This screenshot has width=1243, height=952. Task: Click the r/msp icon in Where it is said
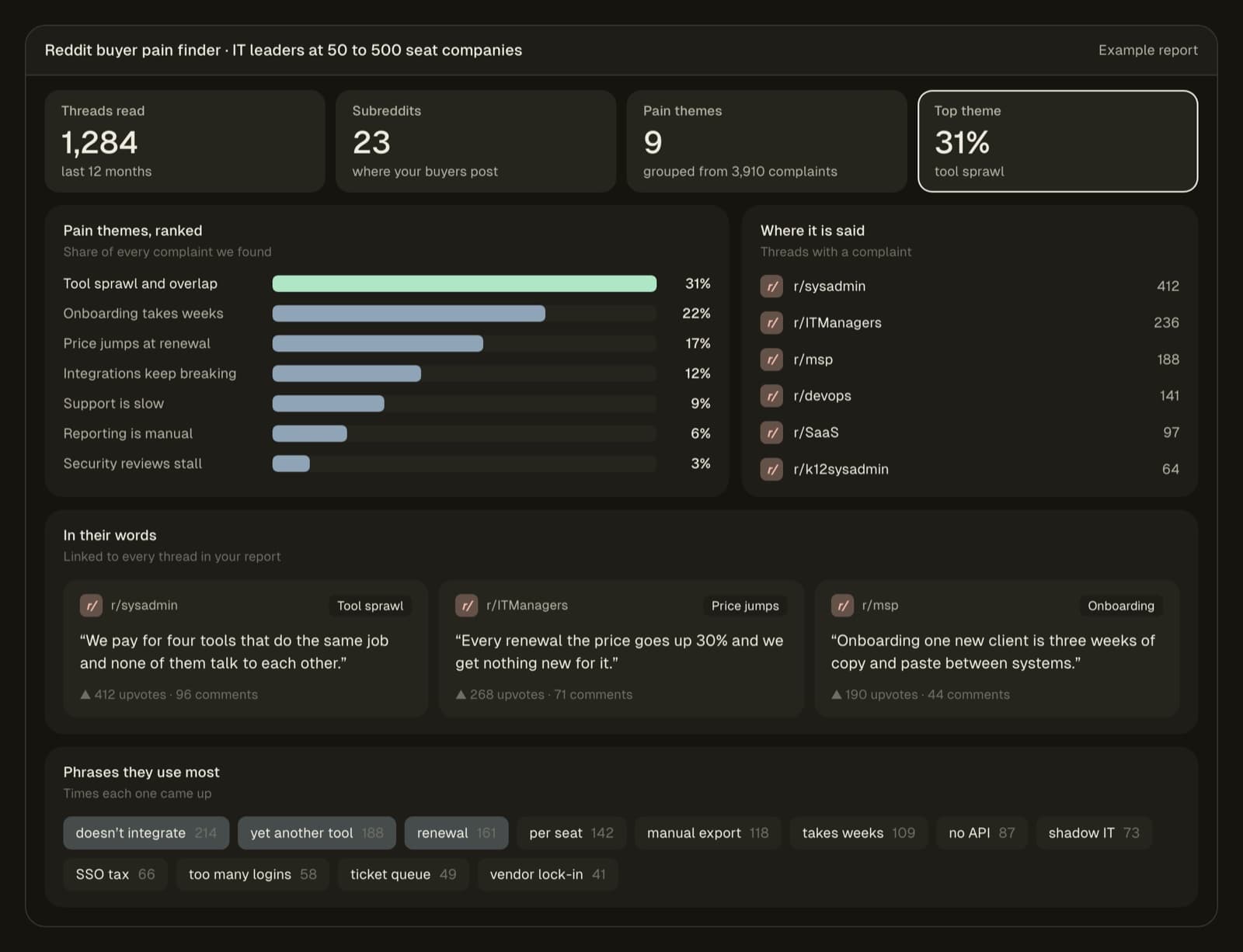tap(771, 359)
